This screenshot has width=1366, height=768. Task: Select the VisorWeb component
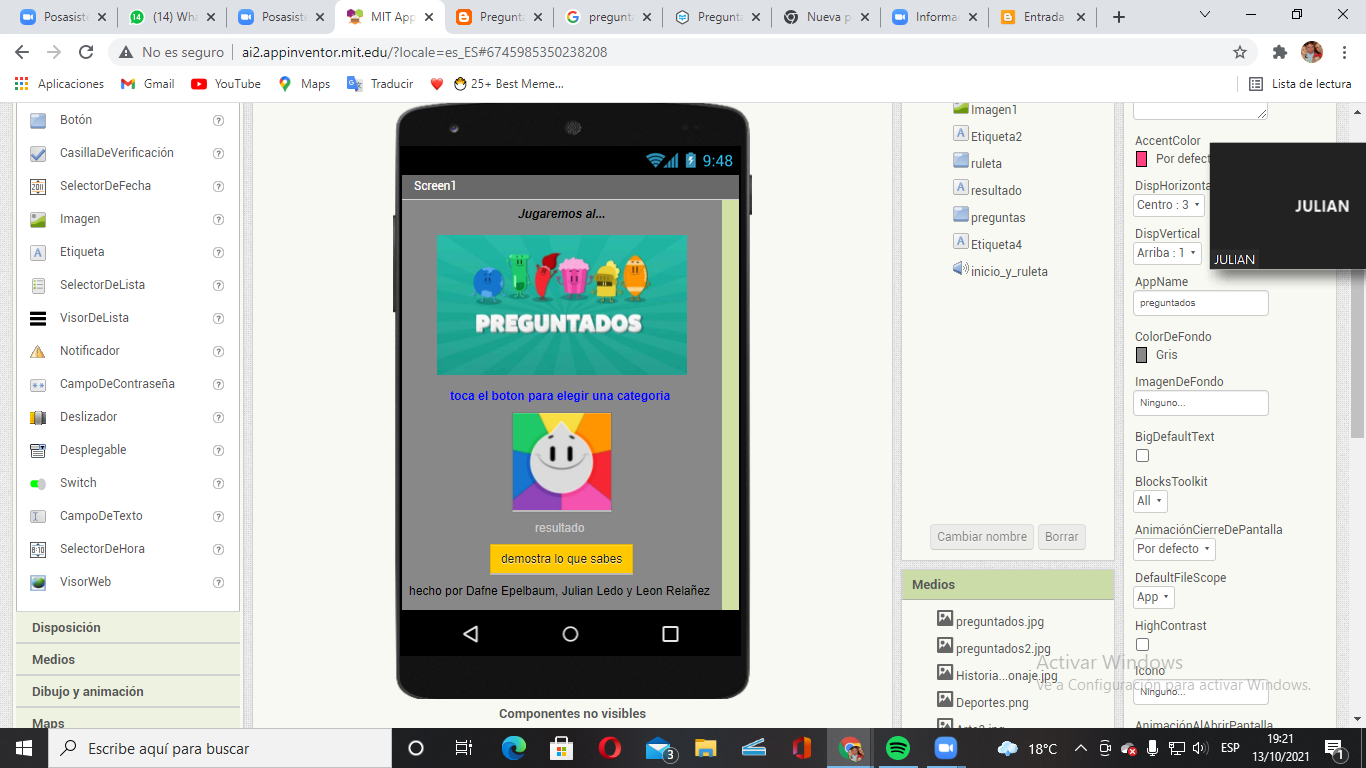click(85, 582)
